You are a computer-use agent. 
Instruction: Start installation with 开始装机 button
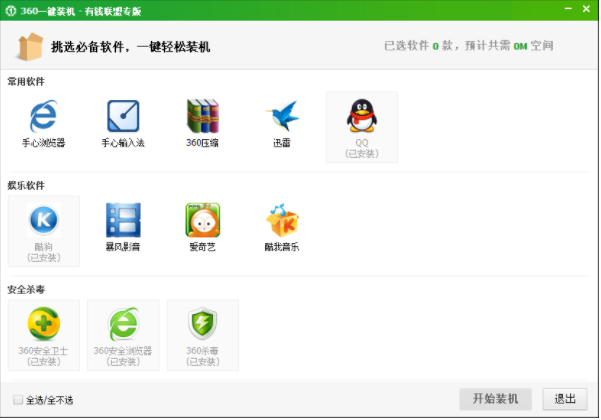pyautogui.click(x=495, y=399)
